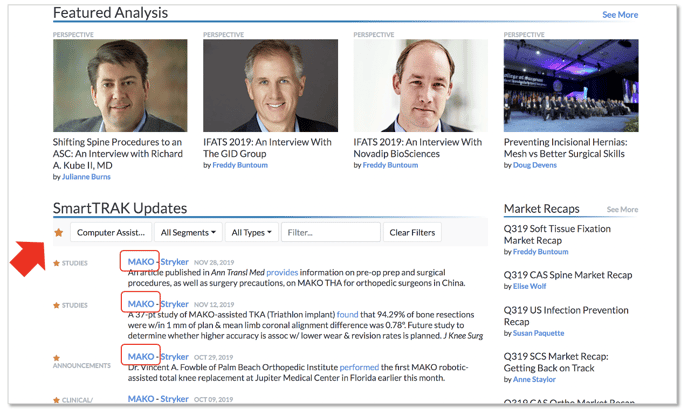Click the Nov 28, 2019 date text
The width and height of the screenshot is (688, 416).
click(x=214, y=262)
